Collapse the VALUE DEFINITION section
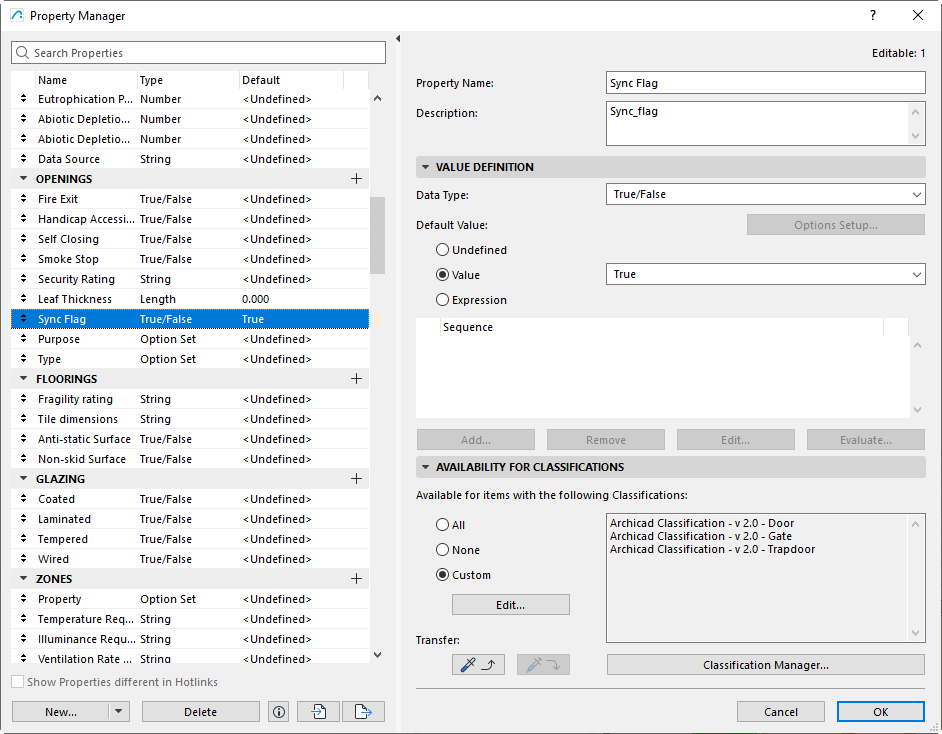942x734 pixels. click(x=425, y=167)
